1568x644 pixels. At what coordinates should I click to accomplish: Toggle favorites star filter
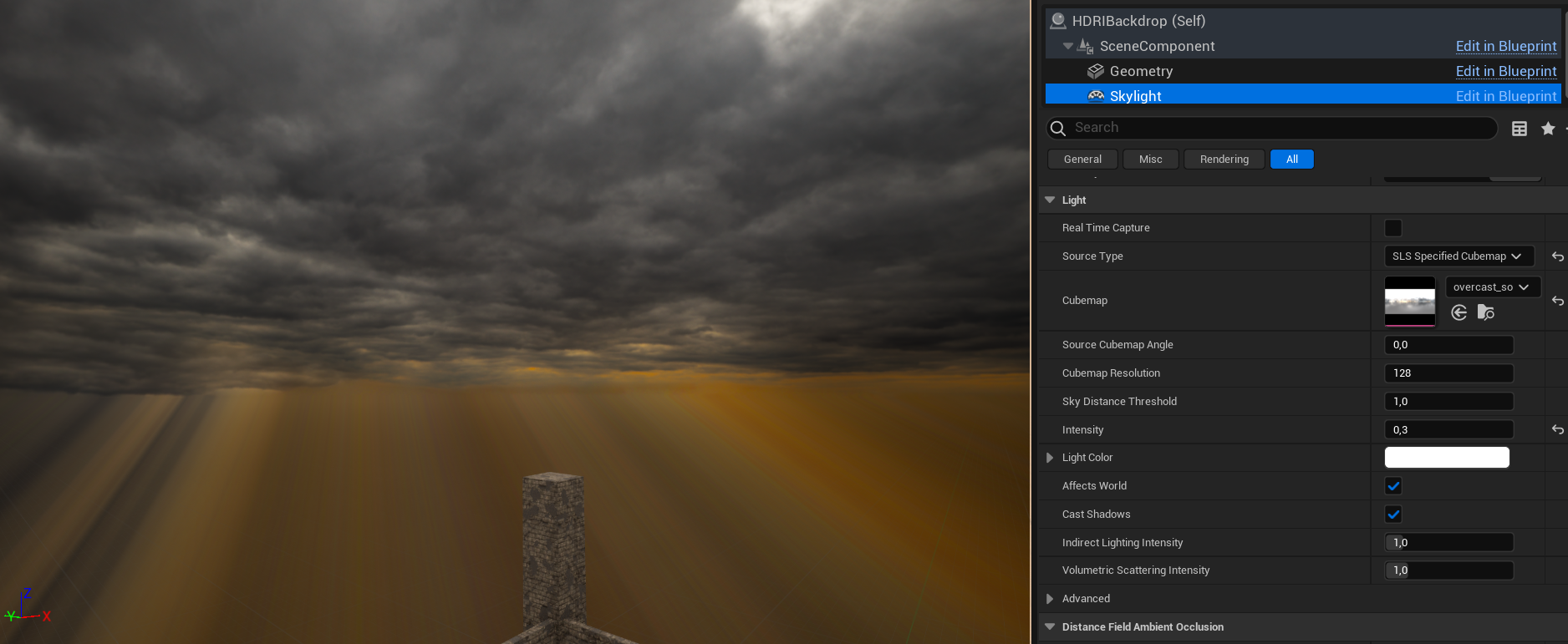click(1548, 128)
